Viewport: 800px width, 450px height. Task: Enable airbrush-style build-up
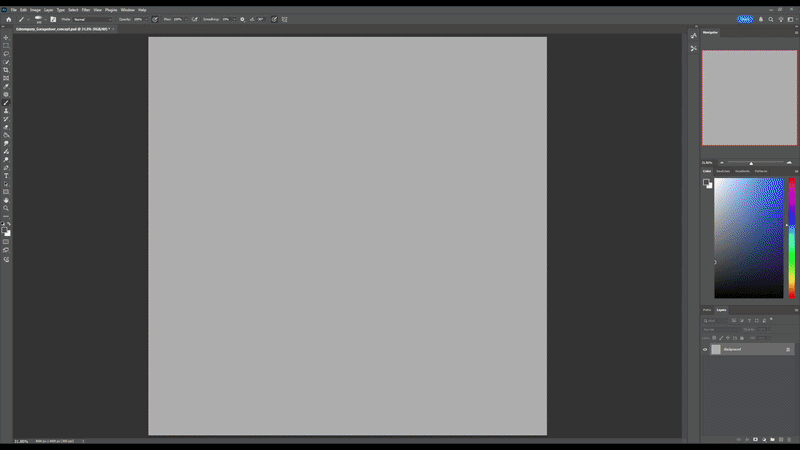tap(194, 19)
